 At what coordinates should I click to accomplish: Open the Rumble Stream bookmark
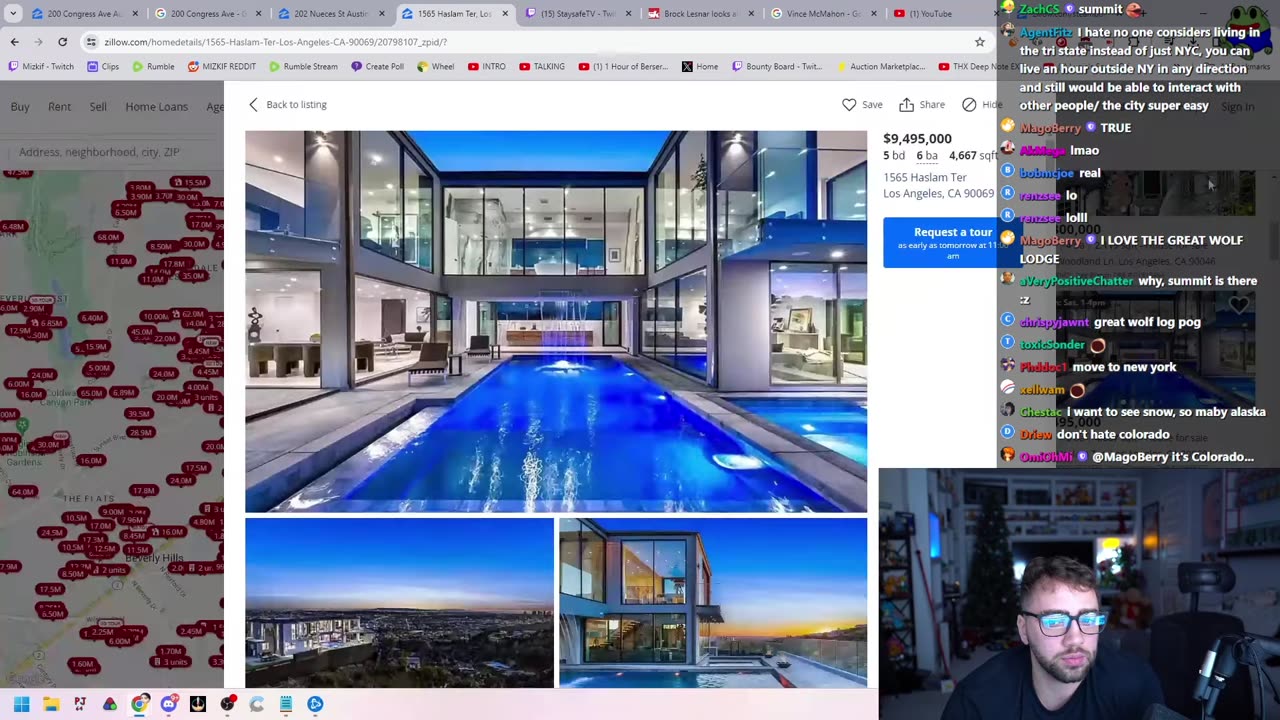[303, 67]
